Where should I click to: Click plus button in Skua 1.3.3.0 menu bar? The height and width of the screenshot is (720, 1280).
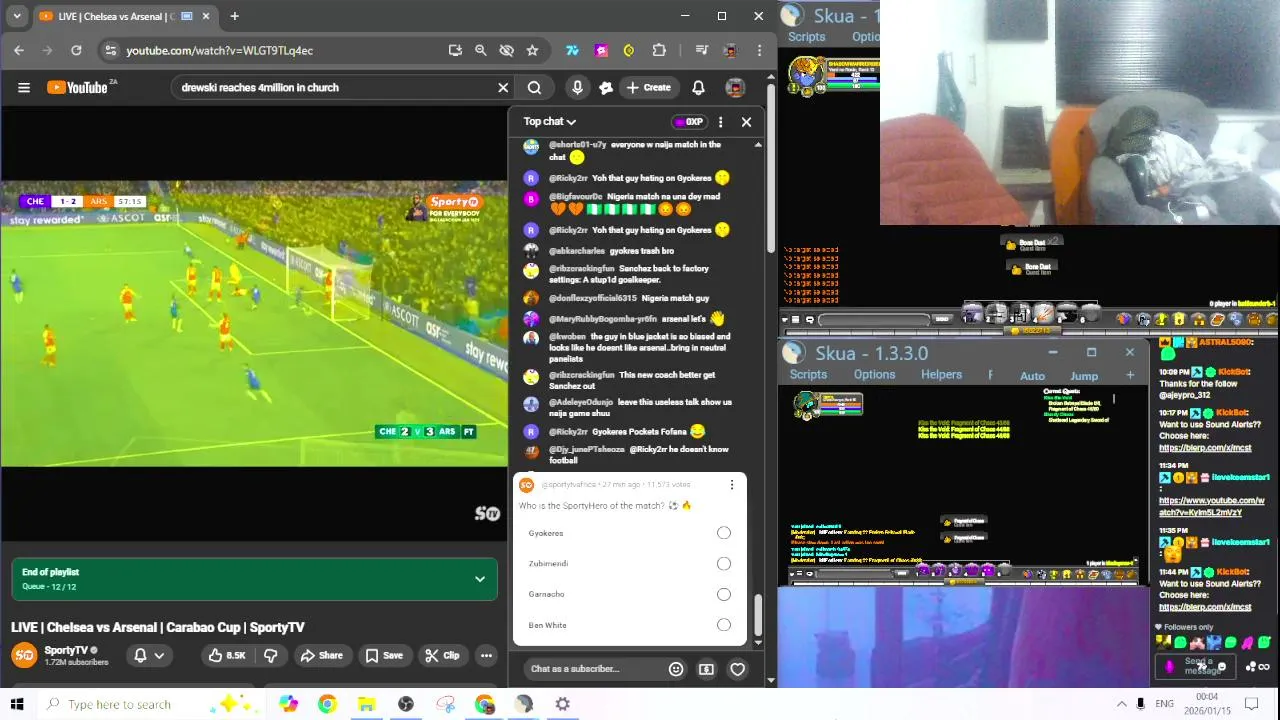pyautogui.click(x=1130, y=376)
